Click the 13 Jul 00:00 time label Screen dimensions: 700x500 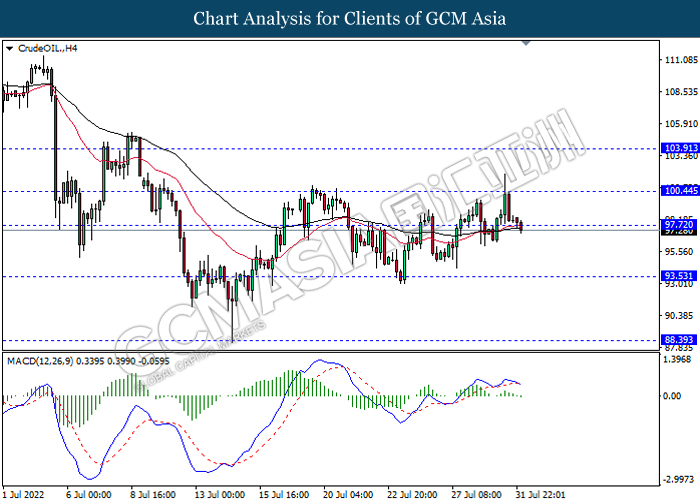220,495
